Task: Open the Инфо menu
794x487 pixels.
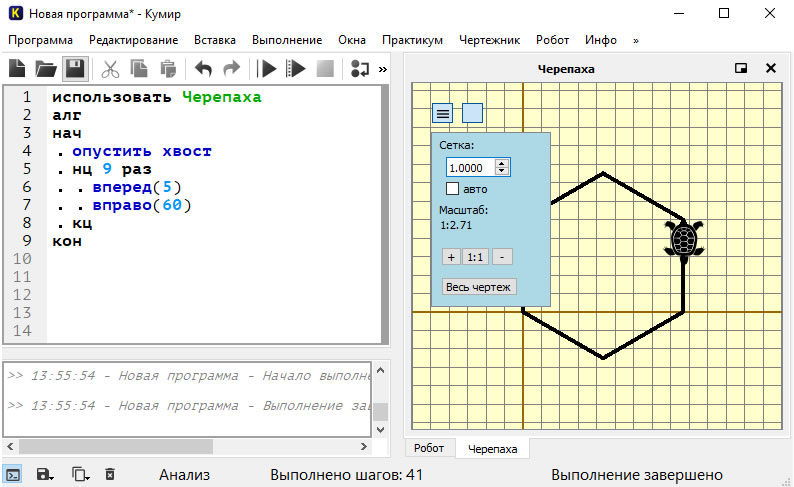Action: (x=601, y=40)
